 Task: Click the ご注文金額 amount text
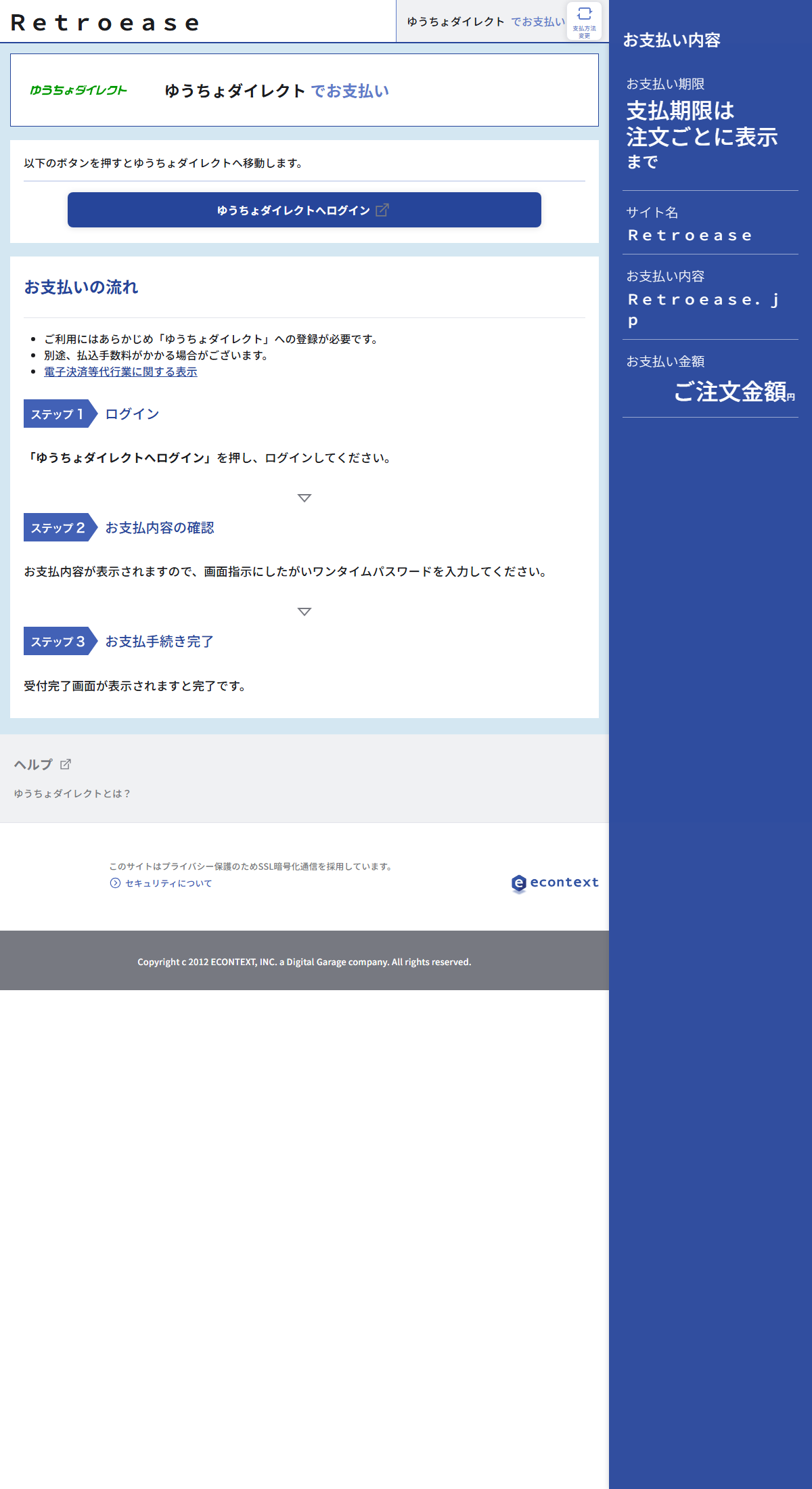(x=730, y=391)
